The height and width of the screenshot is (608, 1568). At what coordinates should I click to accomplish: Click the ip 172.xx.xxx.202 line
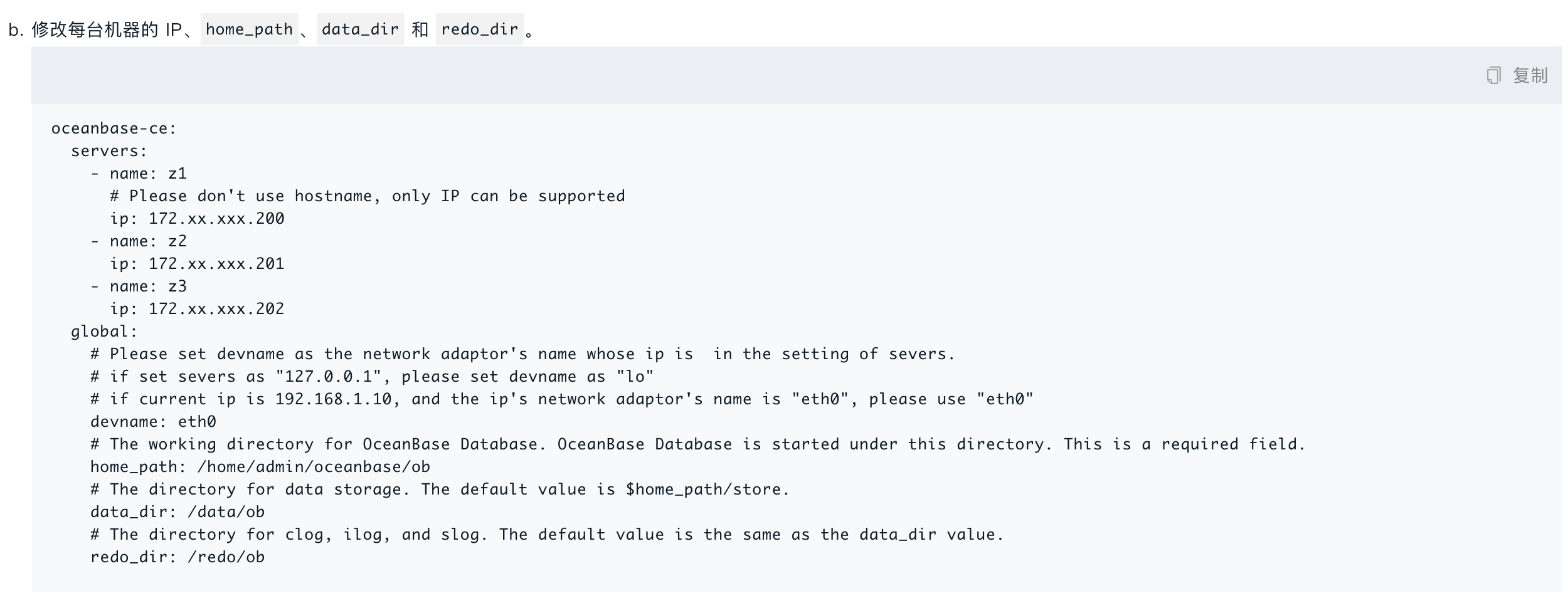pyautogui.click(x=197, y=309)
